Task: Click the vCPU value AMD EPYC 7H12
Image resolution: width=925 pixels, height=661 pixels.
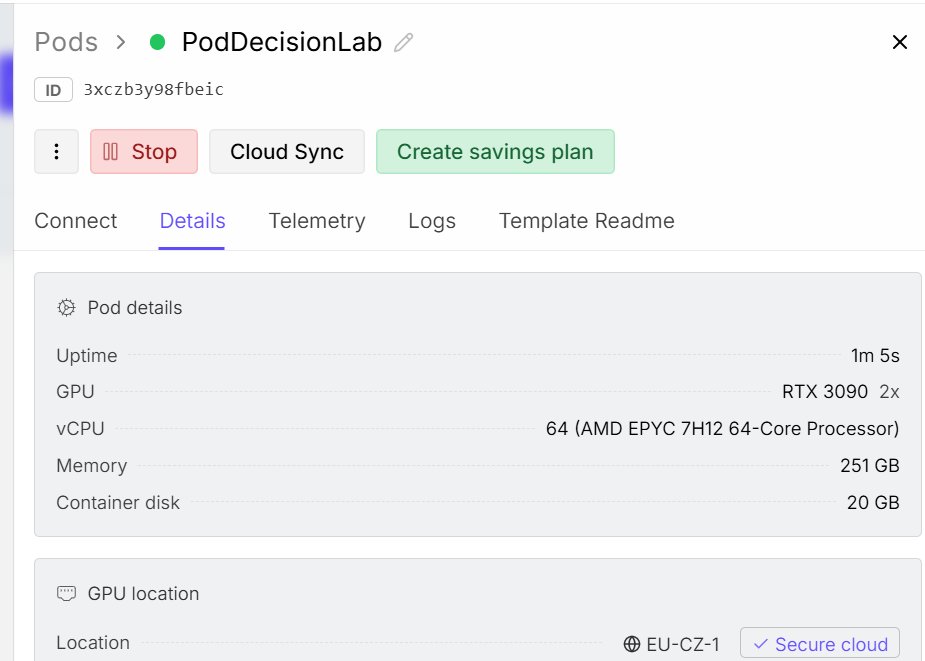Action: point(722,428)
